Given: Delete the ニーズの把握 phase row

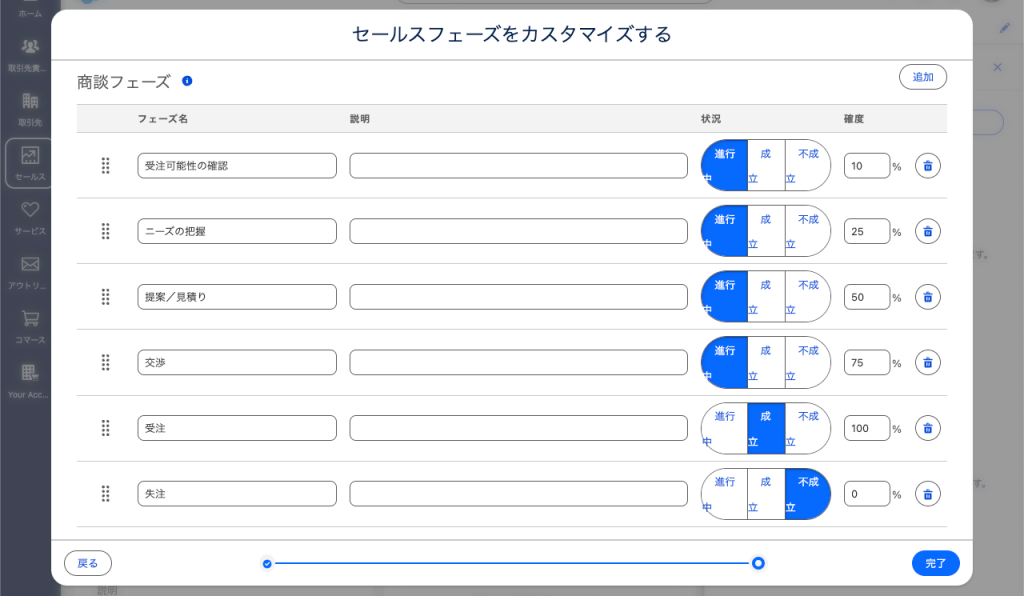Looking at the screenshot, I should pyautogui.click(x=927, y=231).
